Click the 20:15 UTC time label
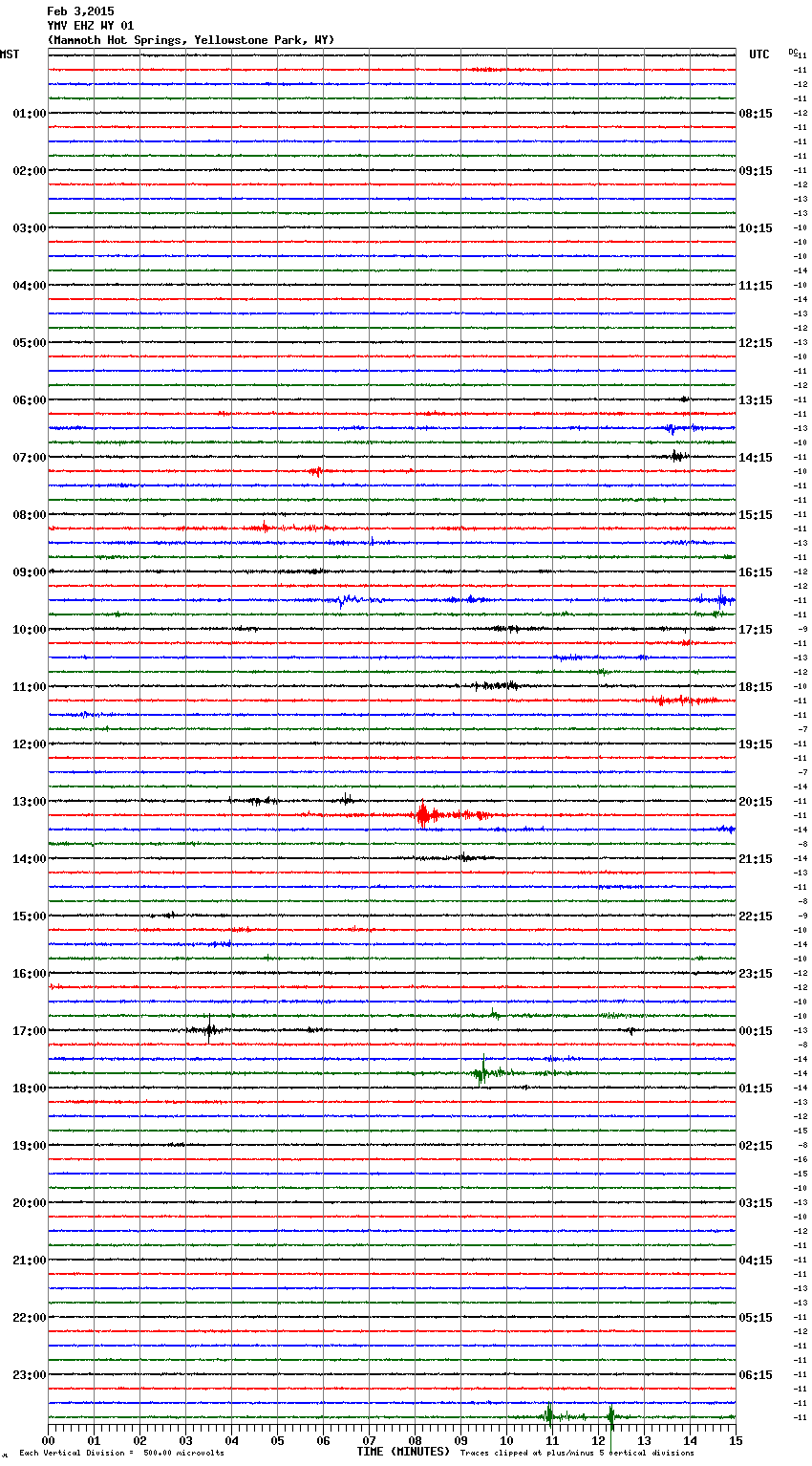 [756, 802]
